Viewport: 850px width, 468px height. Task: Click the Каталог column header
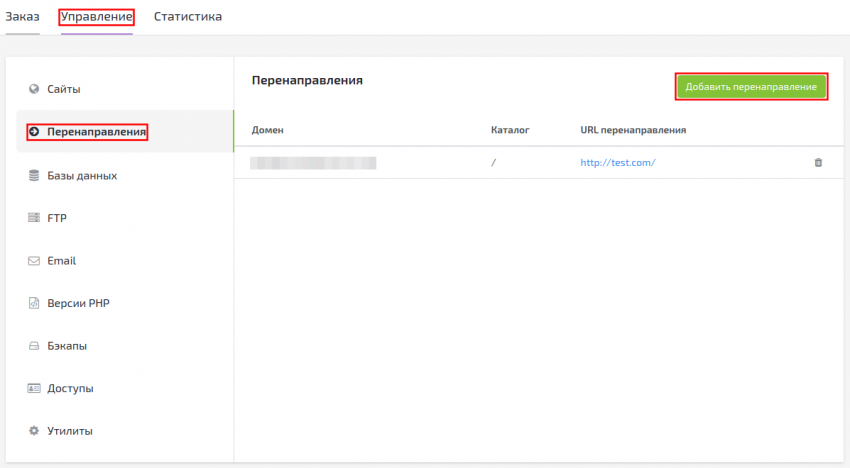click(509, 130)
